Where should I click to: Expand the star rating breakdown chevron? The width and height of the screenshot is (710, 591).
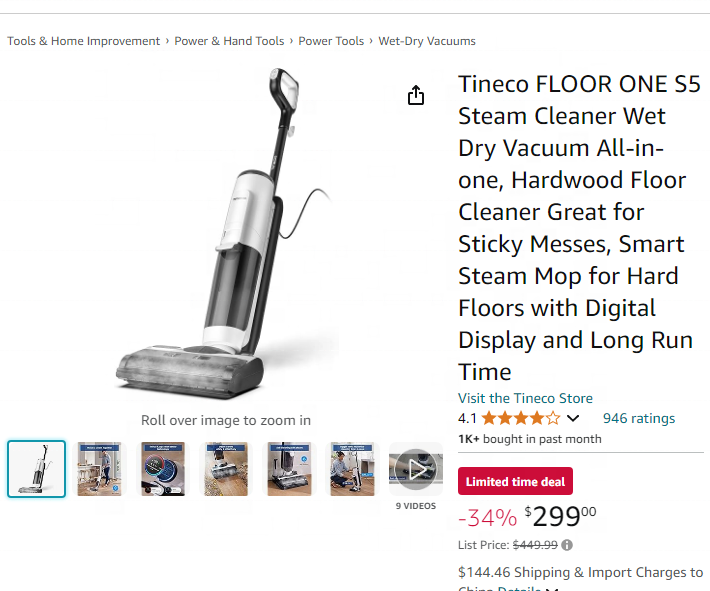pyautogui.click(x=573, y=418)
